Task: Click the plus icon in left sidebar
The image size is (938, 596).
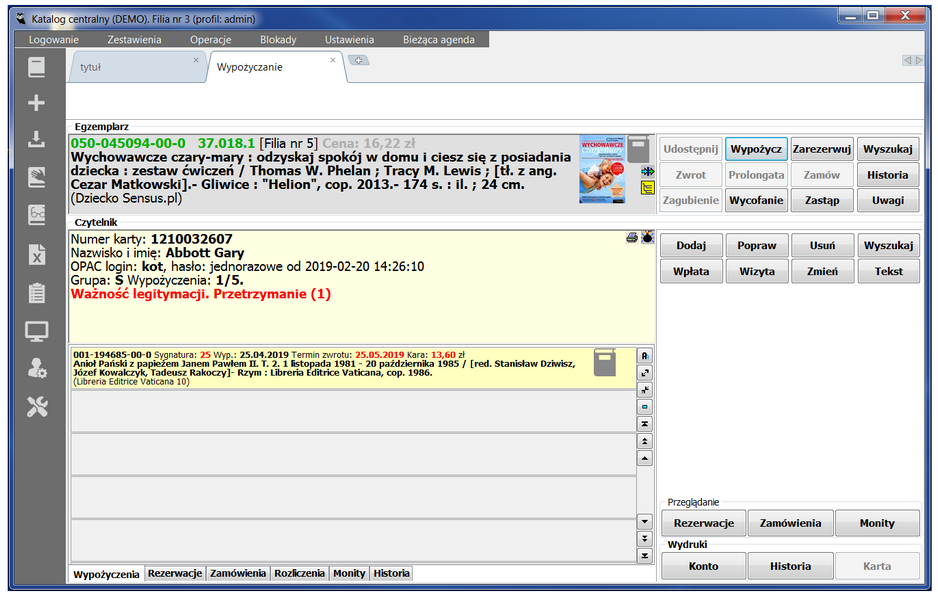Action: 37,103
